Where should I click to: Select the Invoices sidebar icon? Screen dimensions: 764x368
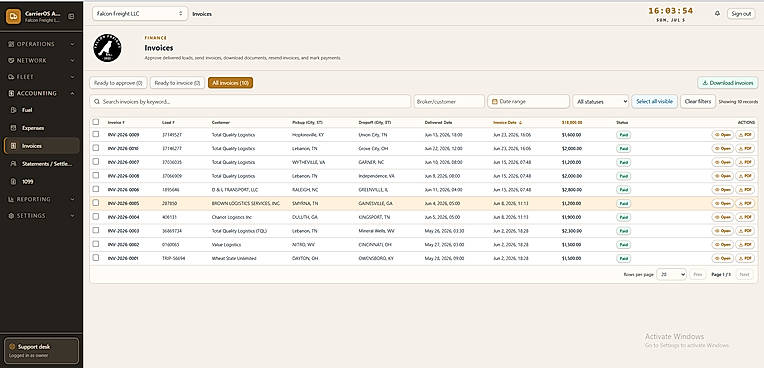[x=14, y=146]
